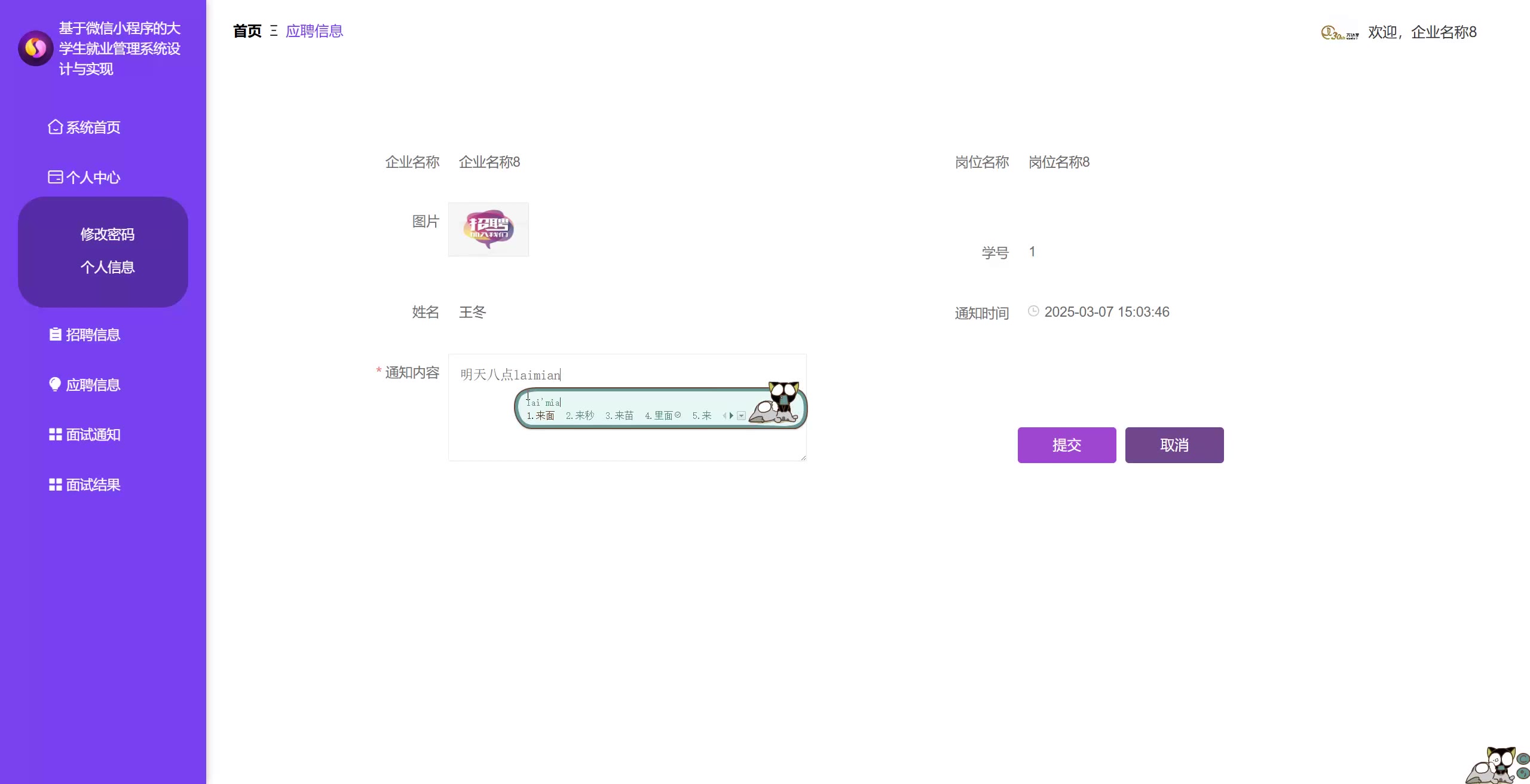Click the round system logo at top left
This screenshot has width=1530, height=784.
click(36, 48)
